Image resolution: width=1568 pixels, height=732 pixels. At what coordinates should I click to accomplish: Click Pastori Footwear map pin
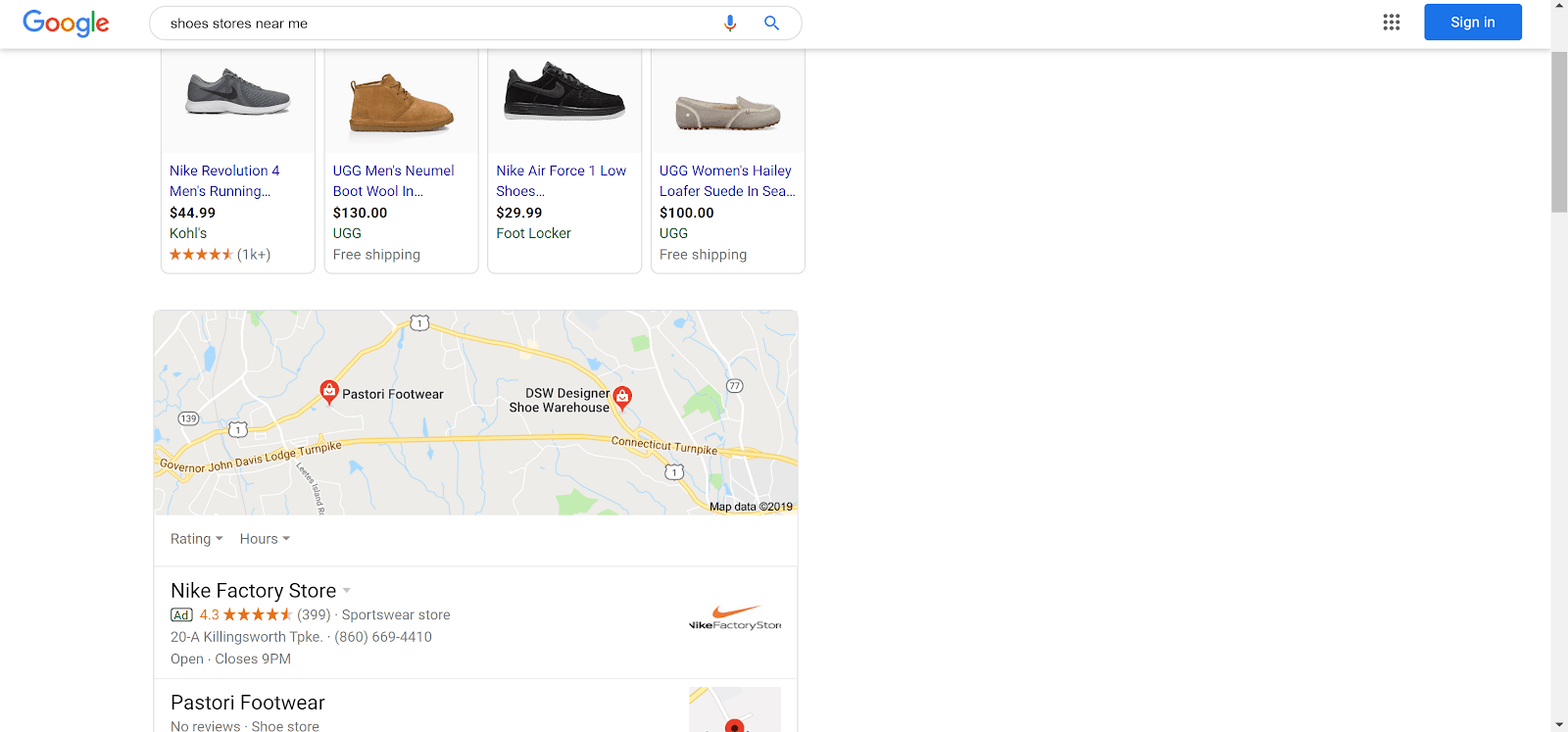[x=329, y=392]
